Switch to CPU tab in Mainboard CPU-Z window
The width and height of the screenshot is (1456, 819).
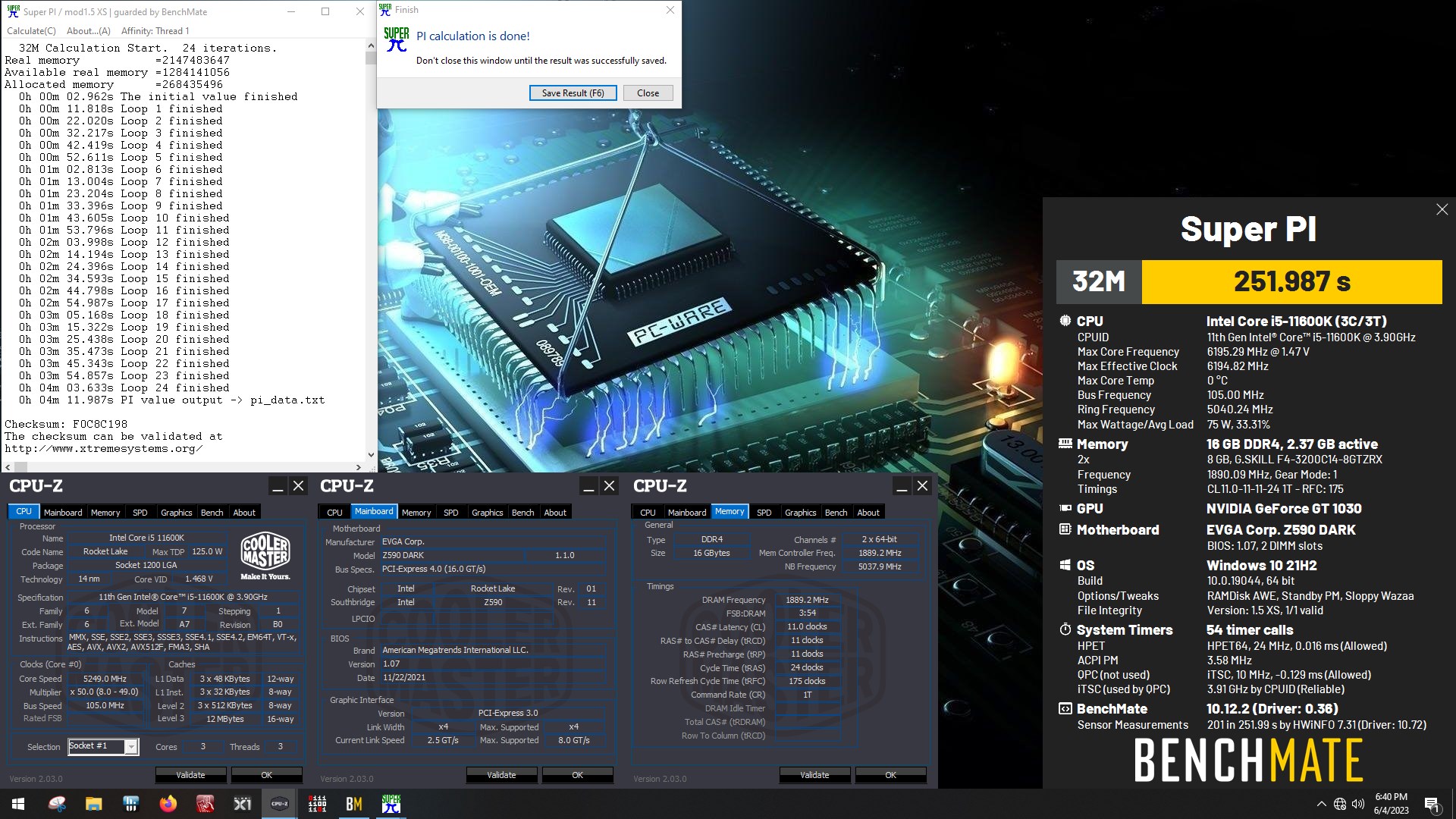point(334,513)
